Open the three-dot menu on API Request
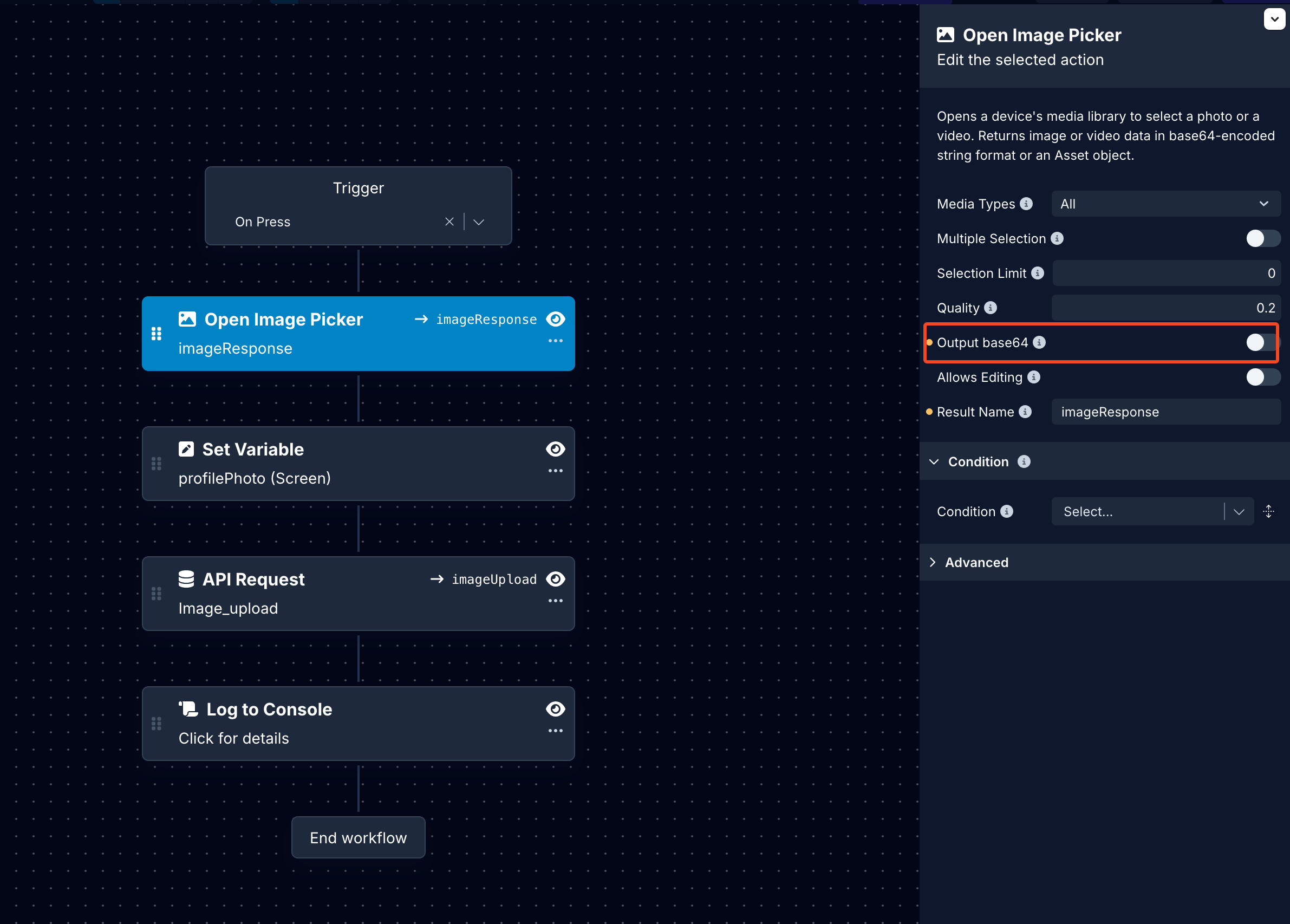The height and width of the screenshot is (924, 1290). click(555, 600)
